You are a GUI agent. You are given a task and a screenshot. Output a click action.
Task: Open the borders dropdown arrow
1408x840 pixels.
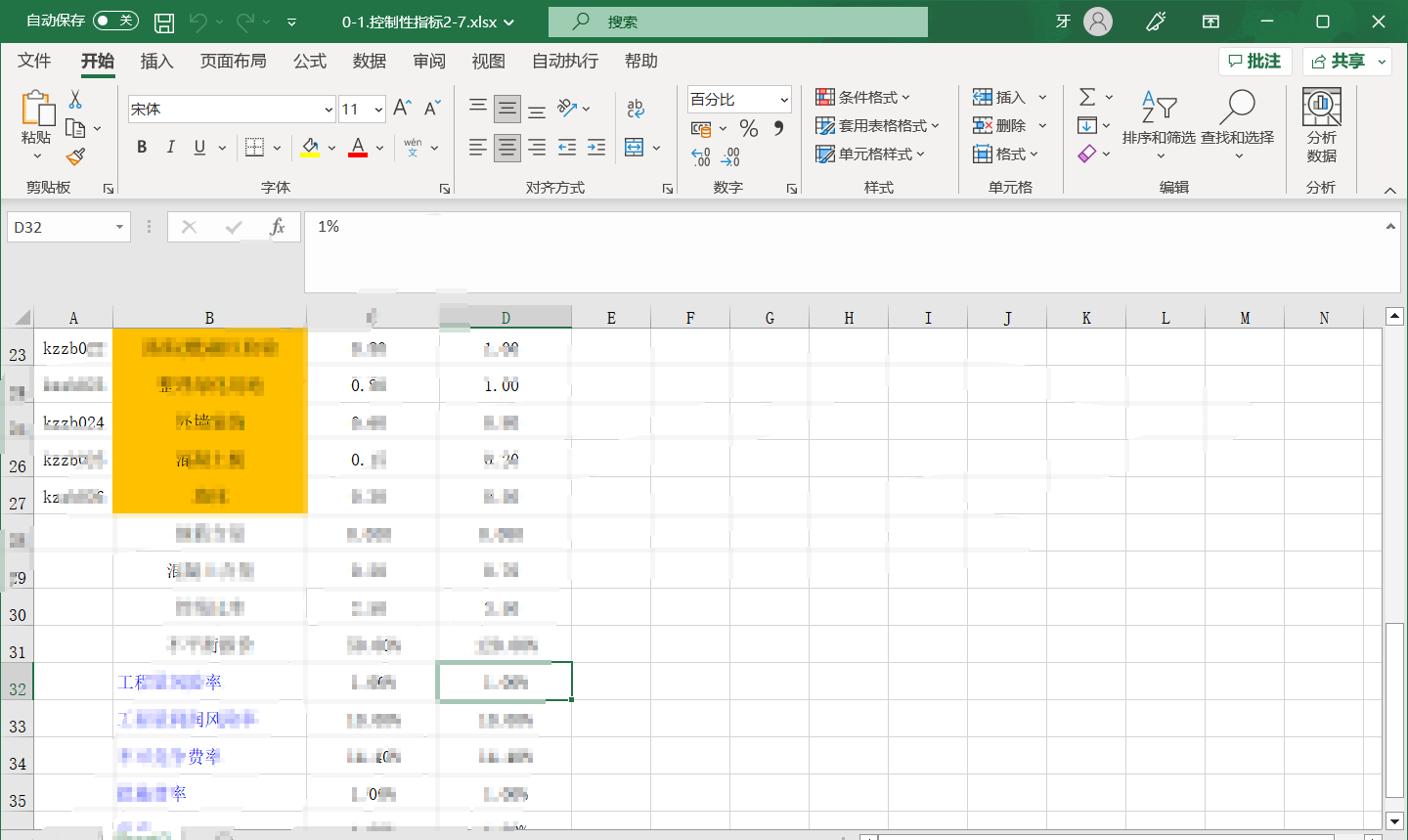click(278, 148)
